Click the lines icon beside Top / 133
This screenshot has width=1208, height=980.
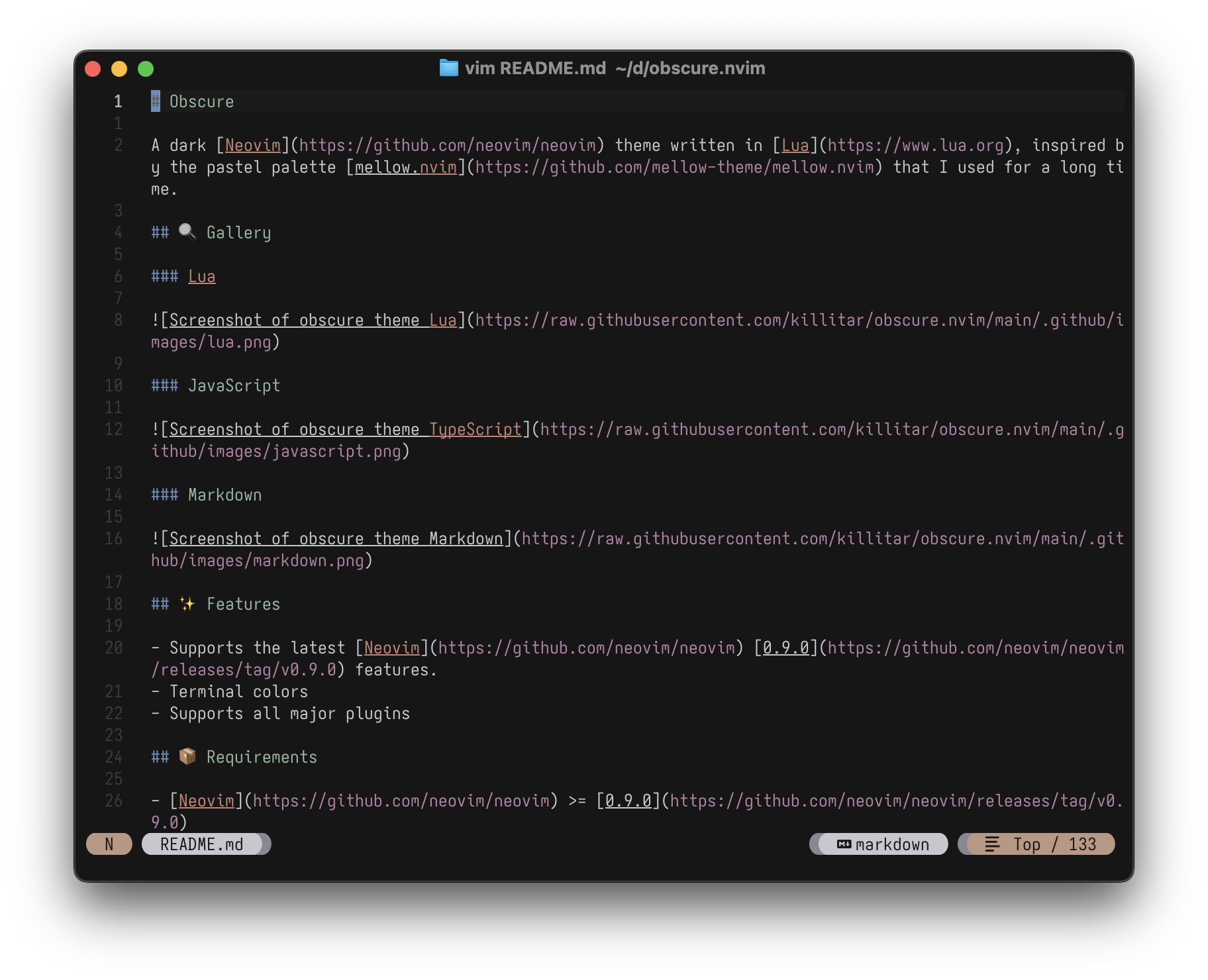(993, 844)
